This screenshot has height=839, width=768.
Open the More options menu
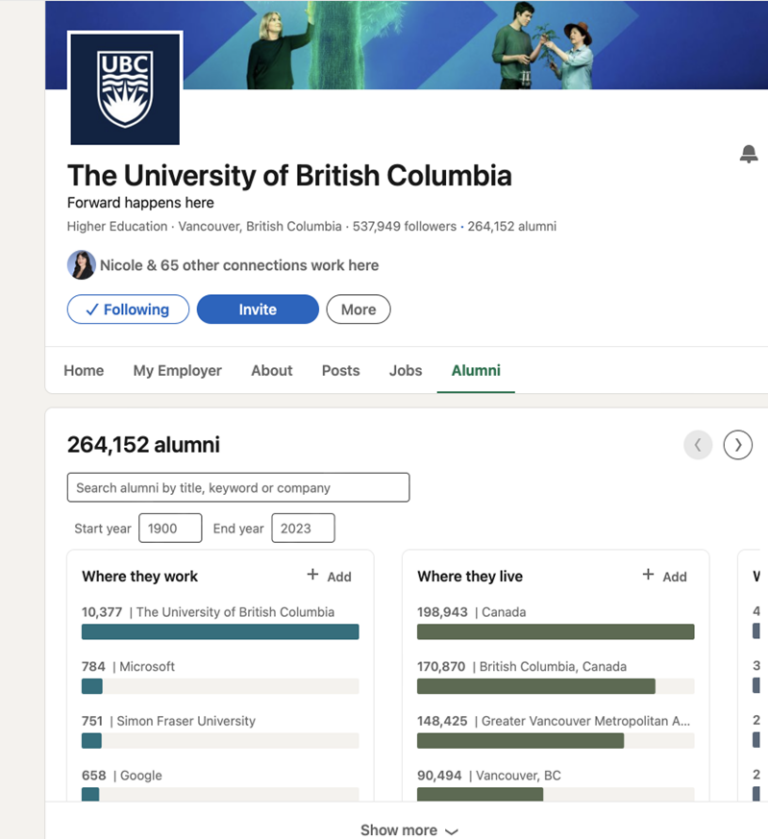pyautogui.click(x=358, y=309)
